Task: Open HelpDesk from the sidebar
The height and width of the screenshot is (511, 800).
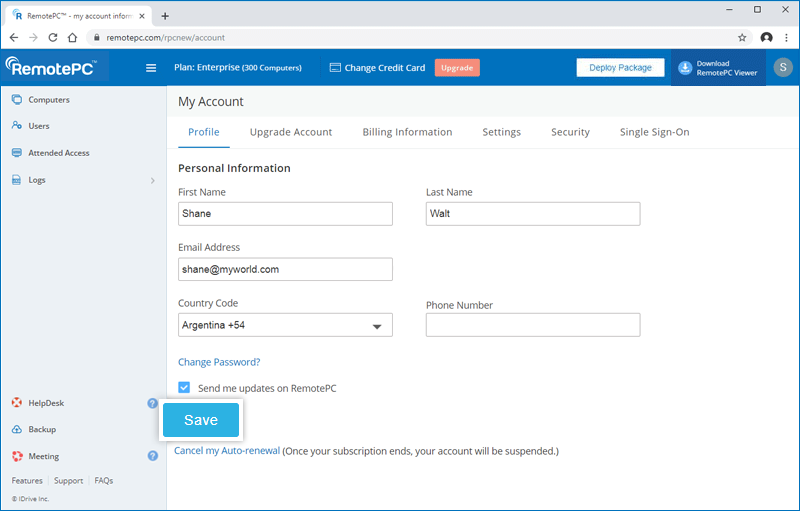Action: 38,403
